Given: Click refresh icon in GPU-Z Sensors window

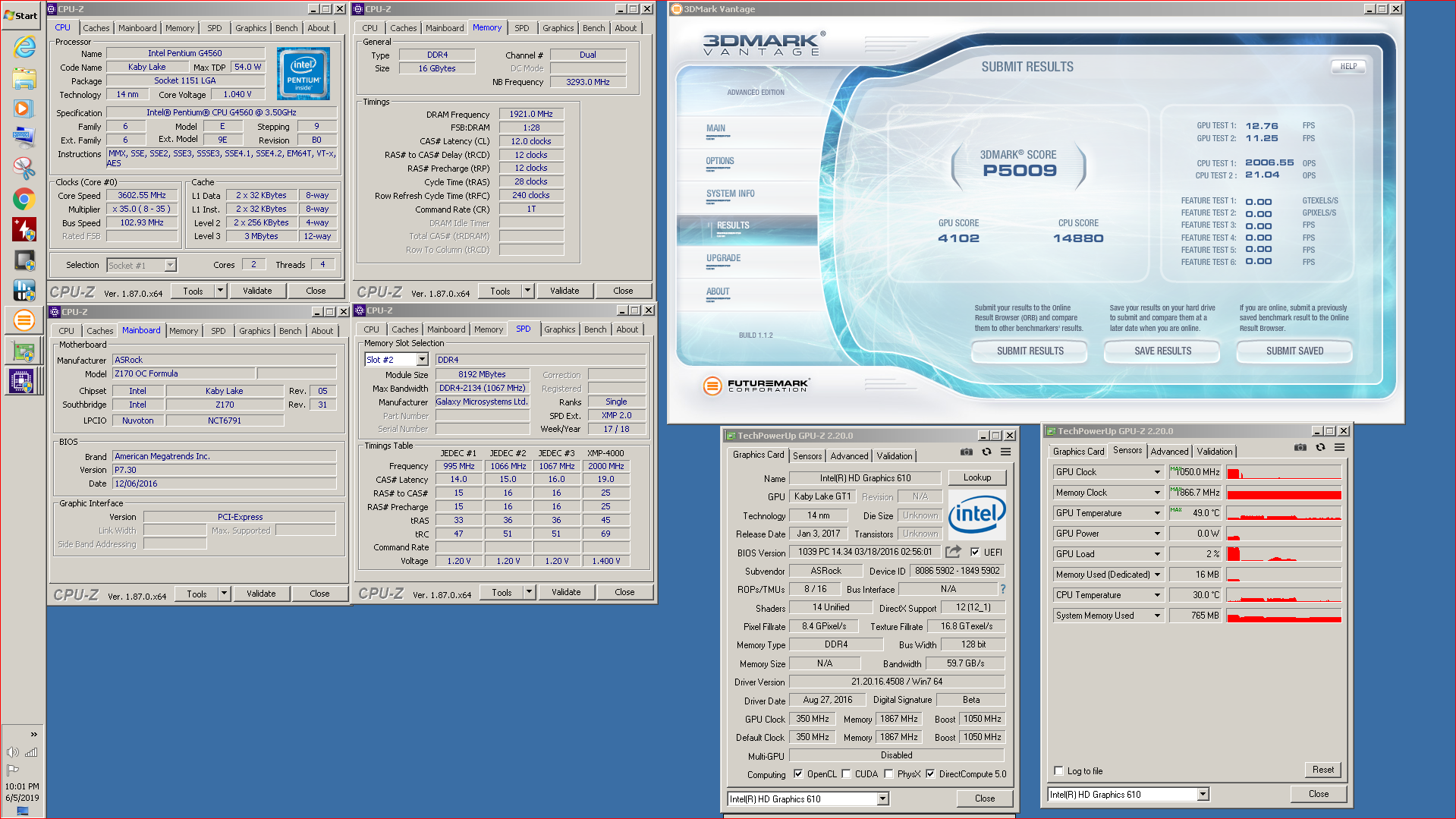Looking at the screenshot, I should (1320, 447).
